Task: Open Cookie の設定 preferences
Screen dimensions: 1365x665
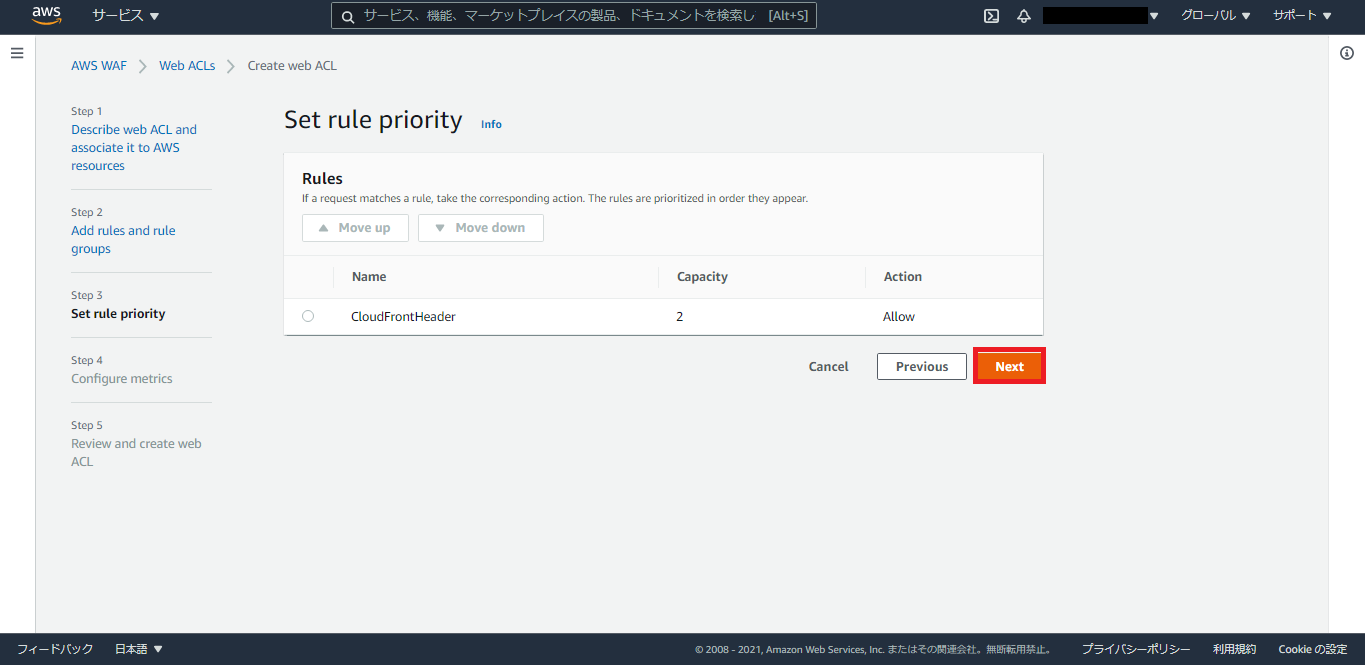Action: (x=1314, y=649)
